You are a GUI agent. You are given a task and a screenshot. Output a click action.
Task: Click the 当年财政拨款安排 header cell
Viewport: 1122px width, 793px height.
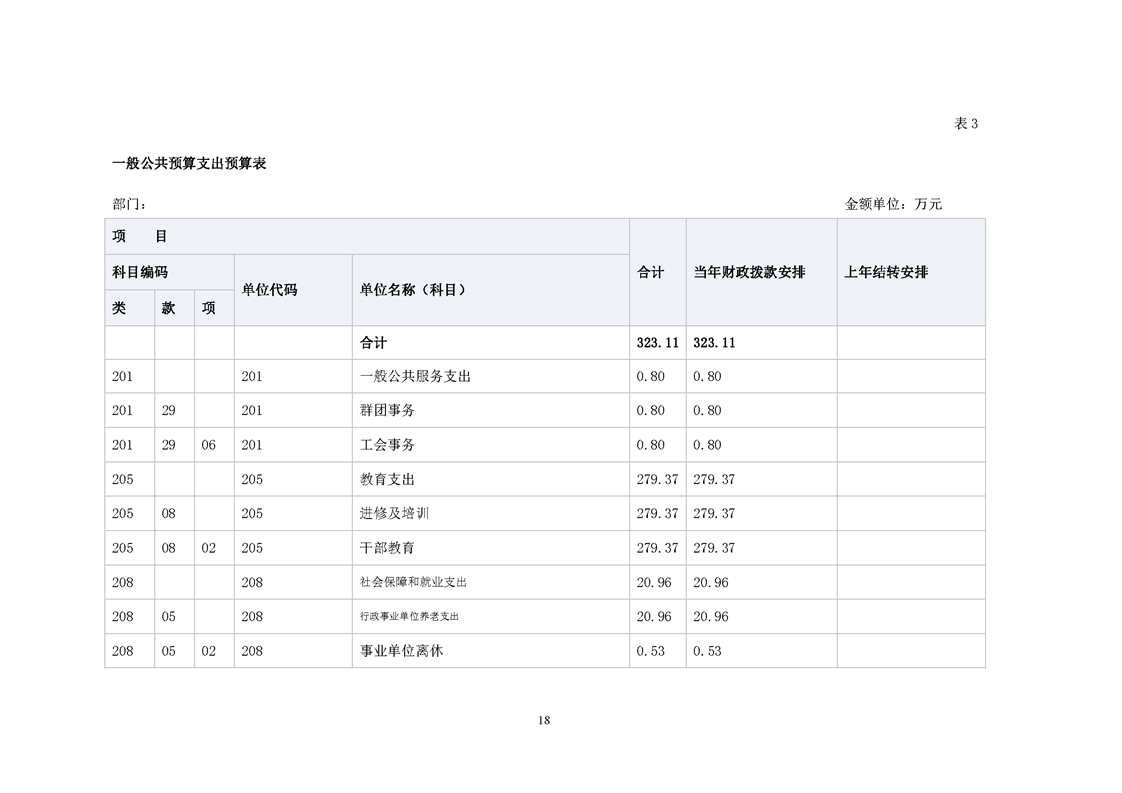tap(761, 272)
